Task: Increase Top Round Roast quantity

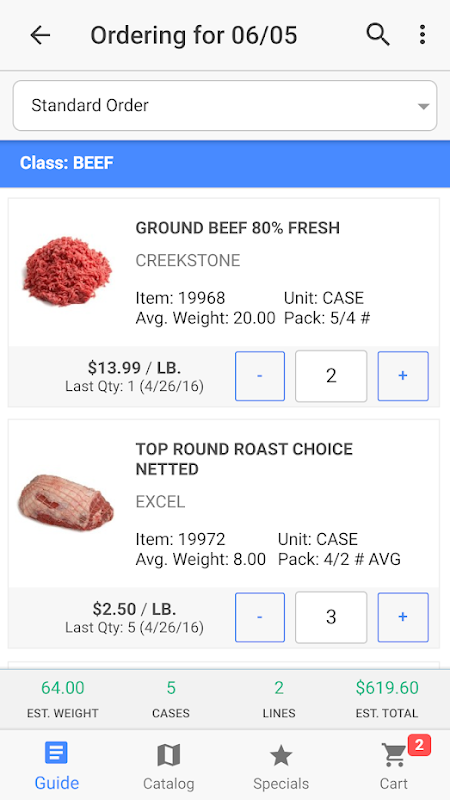Action: [403, 617]
